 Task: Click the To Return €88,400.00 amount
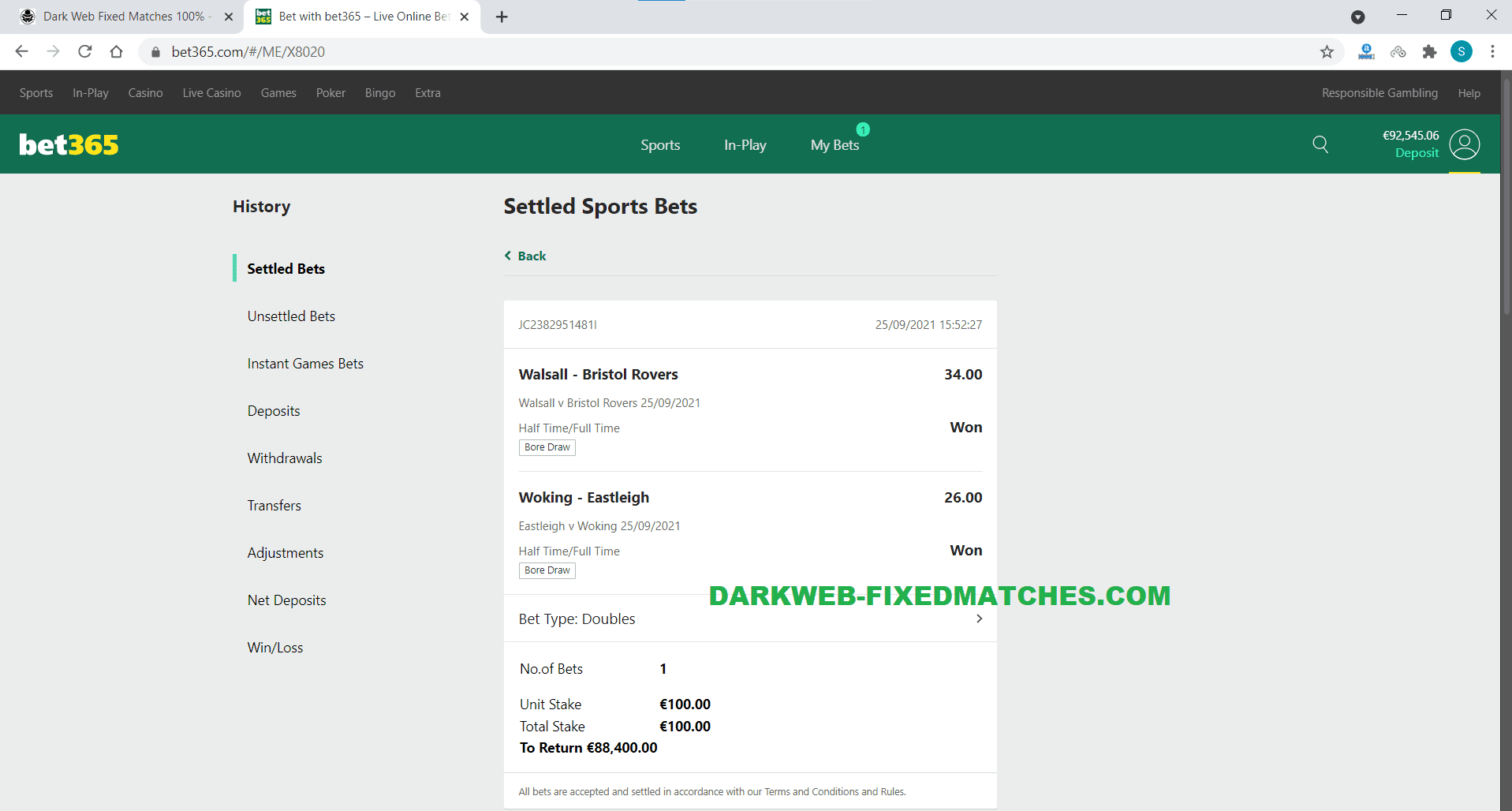tap(588, 748)
